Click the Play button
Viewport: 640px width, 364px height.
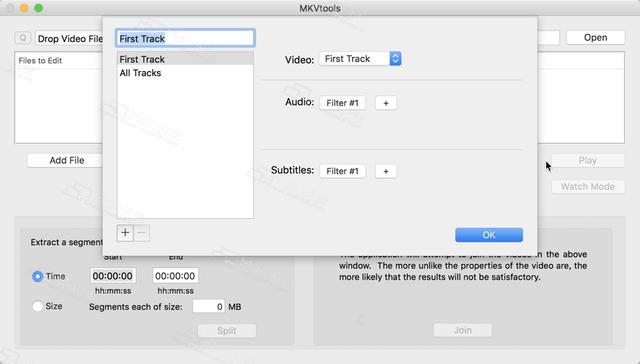click(x=587, y=160)
